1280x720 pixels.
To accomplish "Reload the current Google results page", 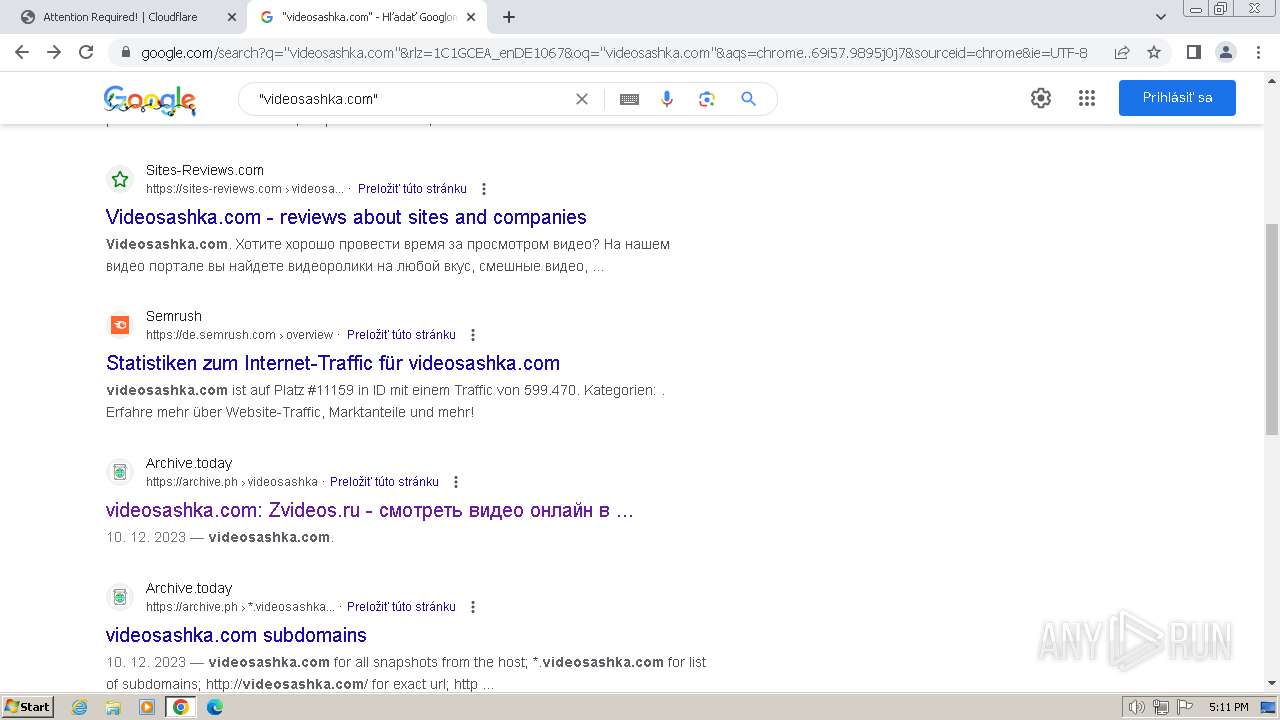I will 86,52.
